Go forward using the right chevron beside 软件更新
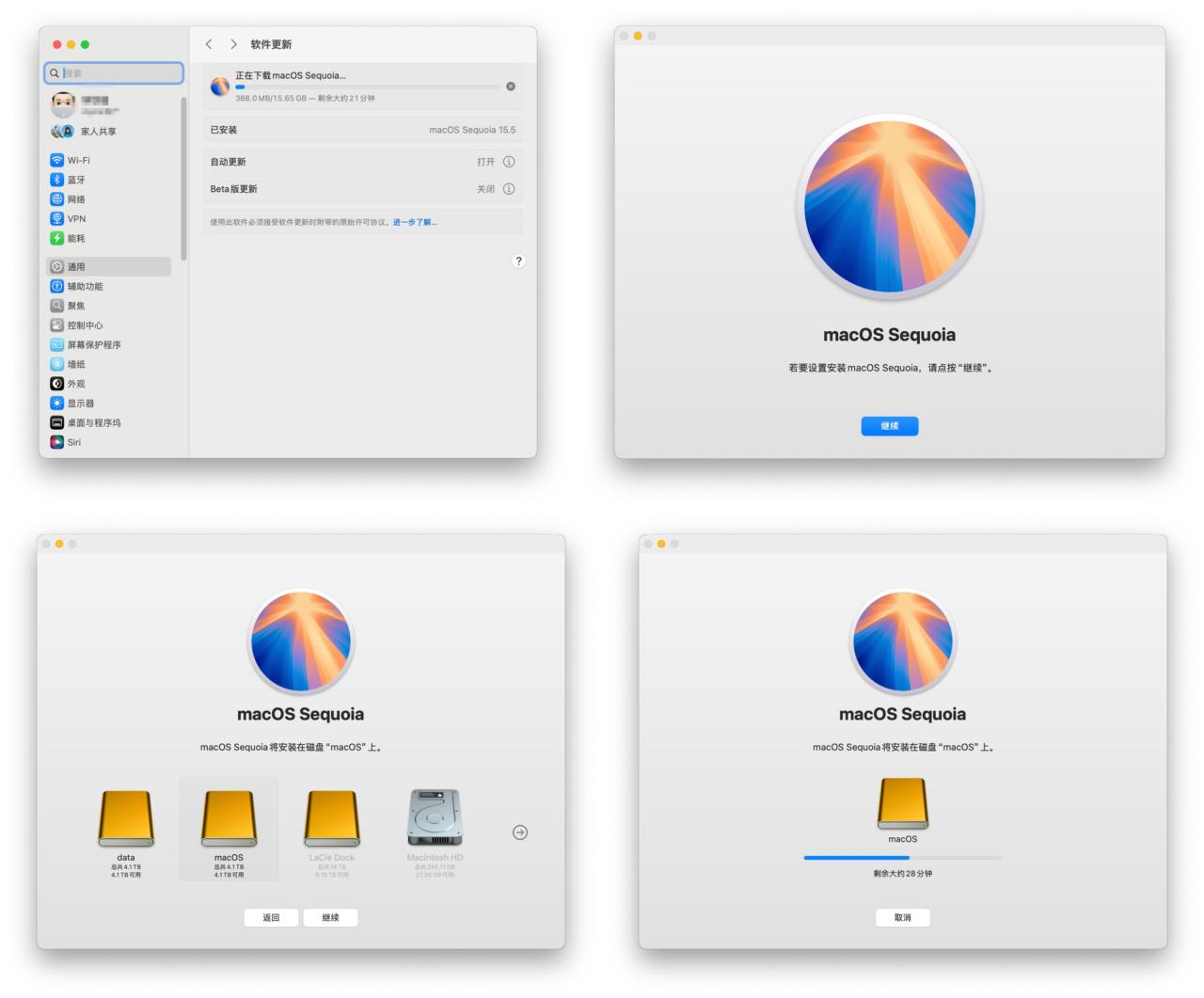Viewport: 1204px width, 998px height. click(233, 44)
